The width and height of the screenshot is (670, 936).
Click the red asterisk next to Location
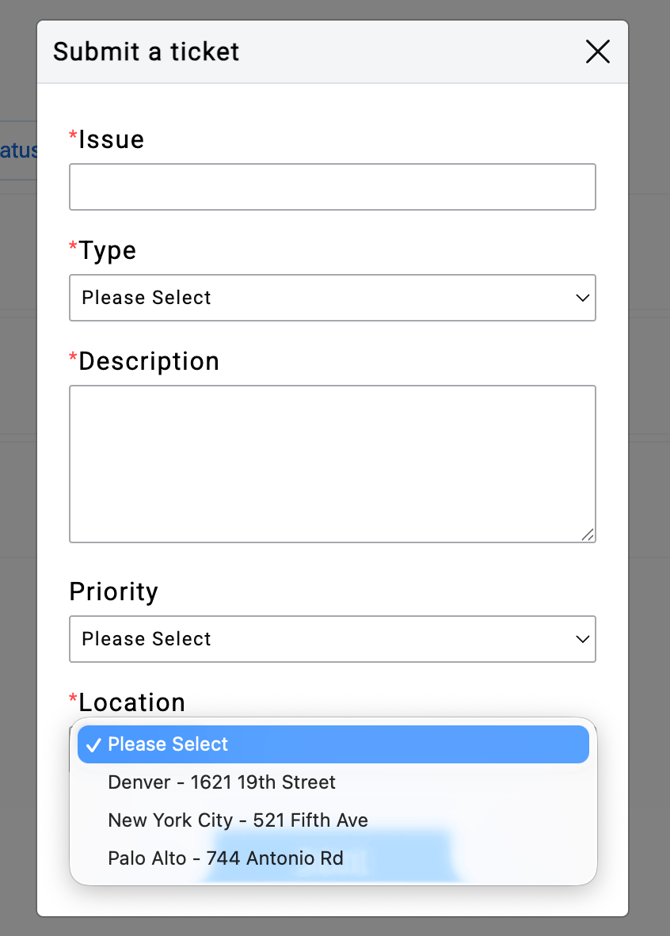73,699
